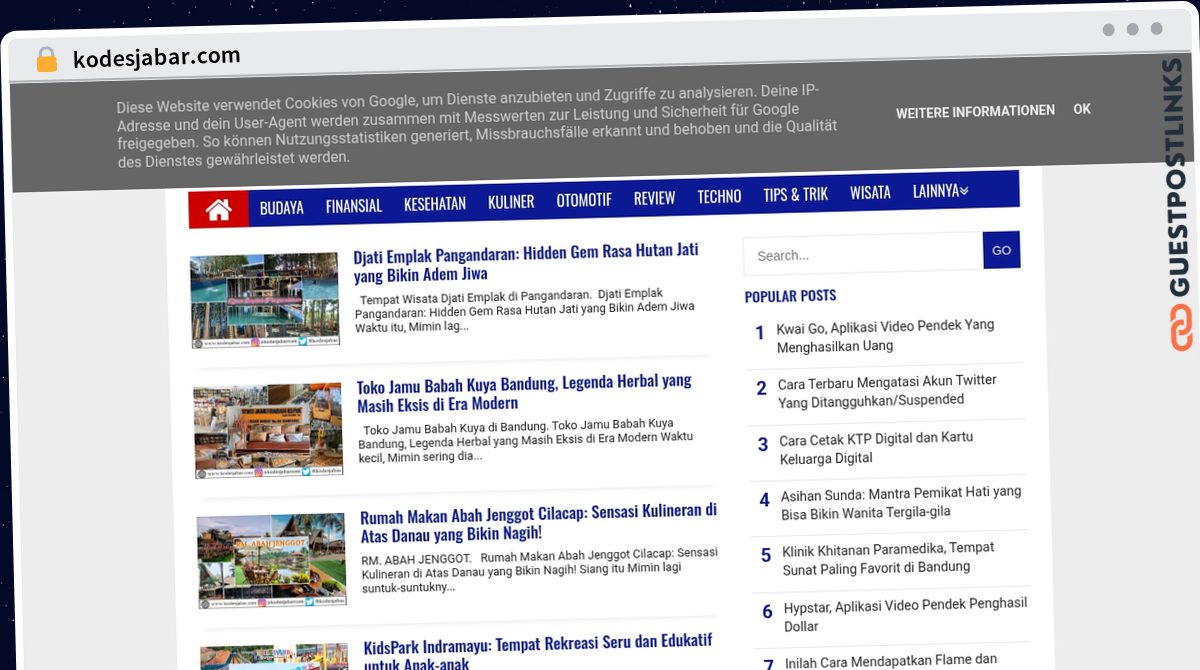1200x670 pixels.
Task: Focus the Search input field
Action: [863, 254]
